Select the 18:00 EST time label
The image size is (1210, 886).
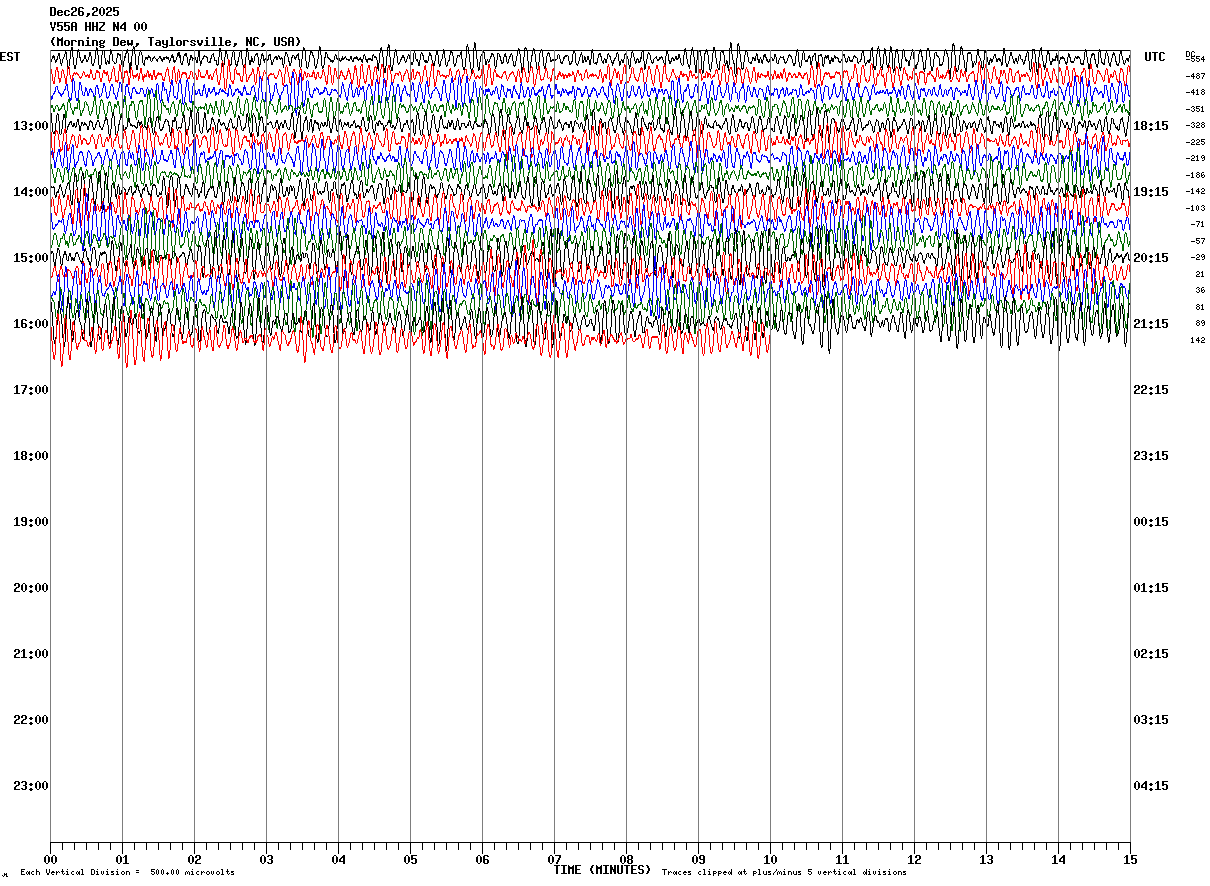pyautogui.click(x=31, y=456)
